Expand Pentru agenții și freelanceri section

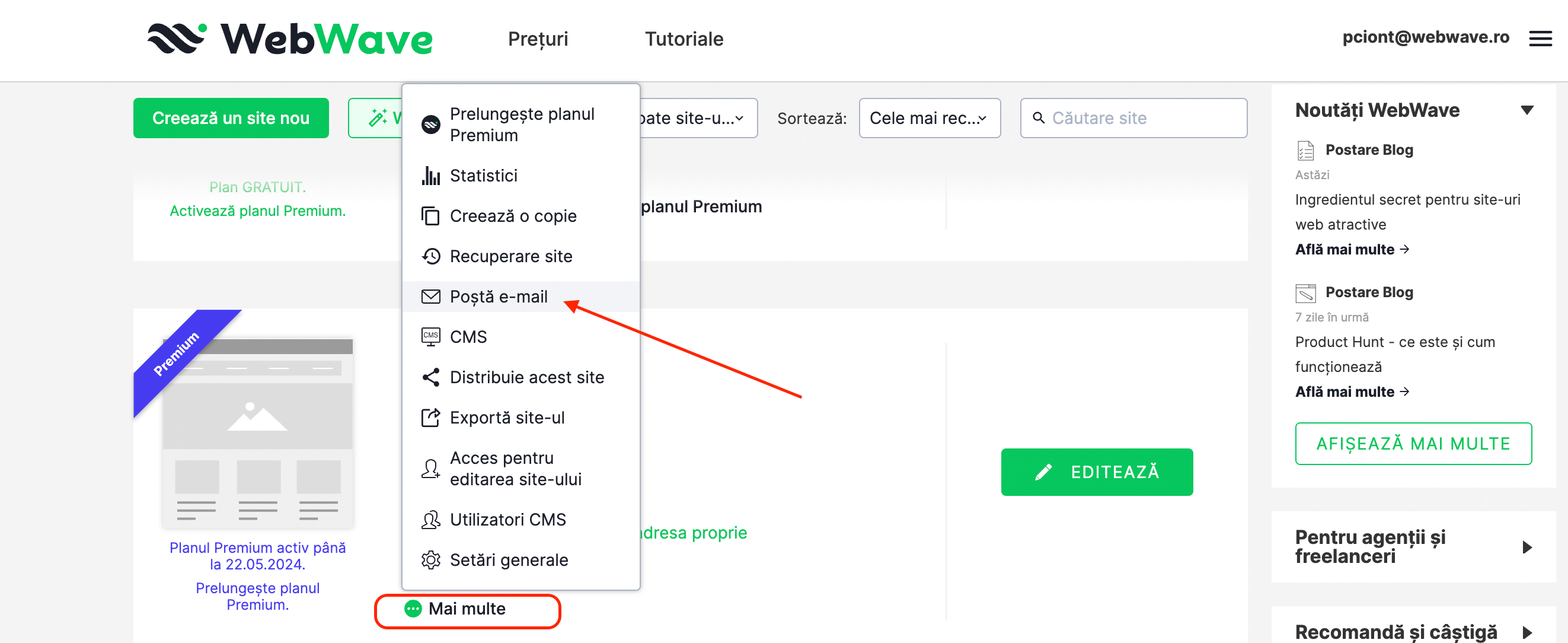pos(1527,547)
